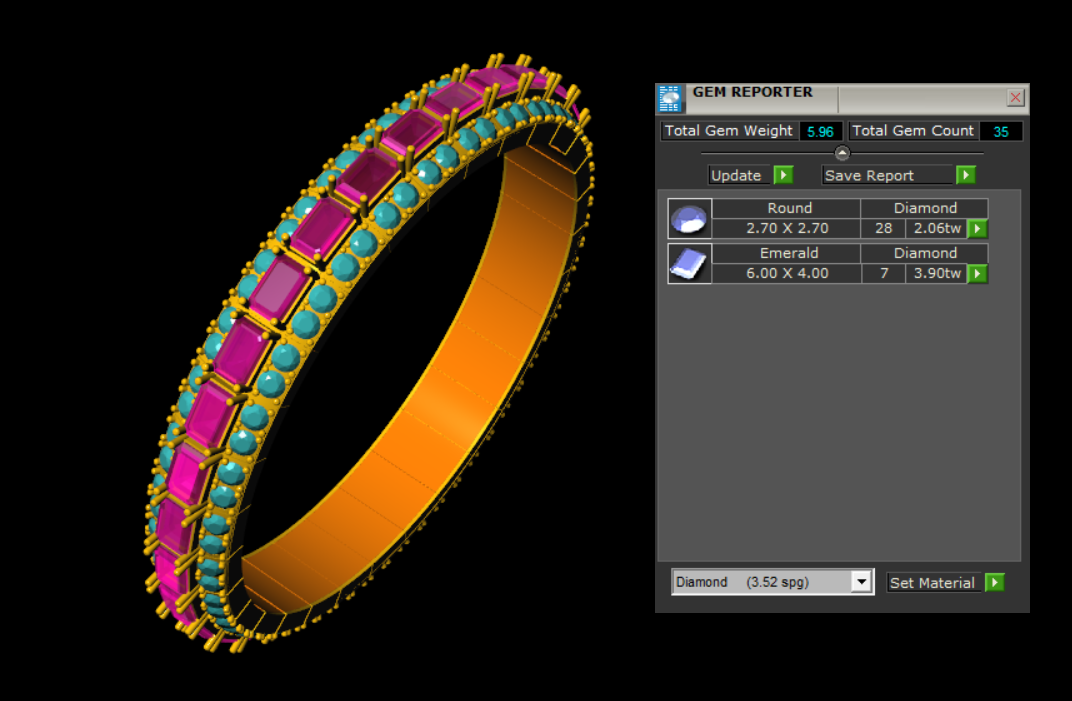Click the Round gem shape icon
Screen dimensions: 1072x701
pyautogui.click(x=689, y=218)
